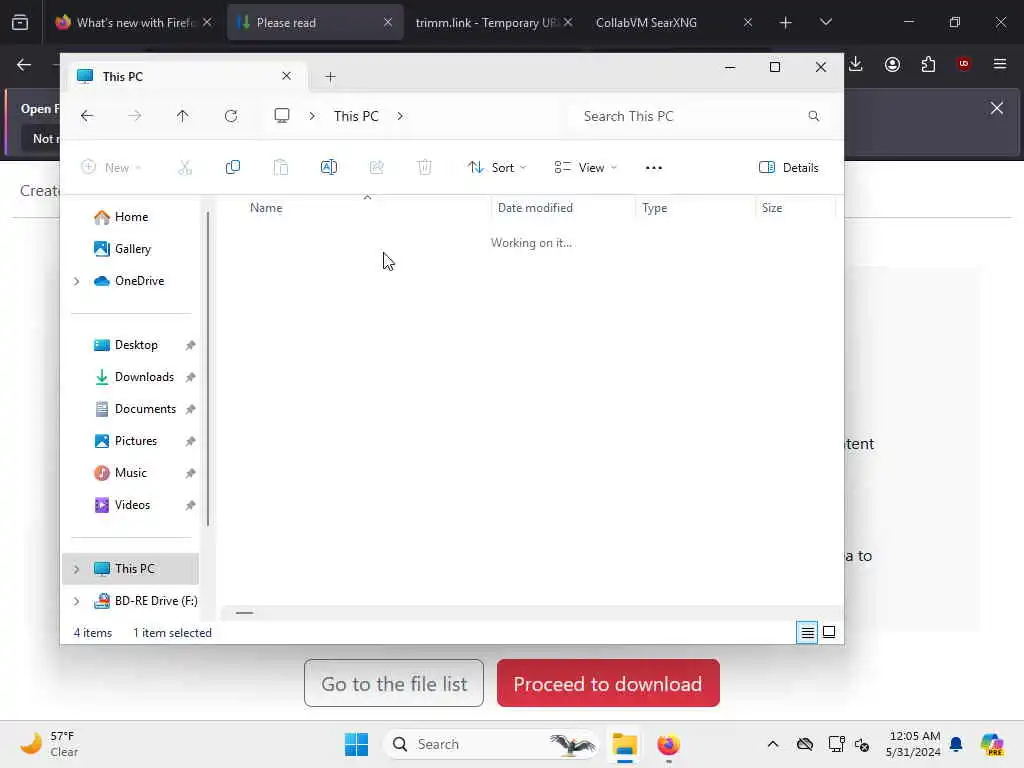This screenshot has width=1024, height=768.
Task: Open Downloads quick access folder
Action: [x=131, y=377]
